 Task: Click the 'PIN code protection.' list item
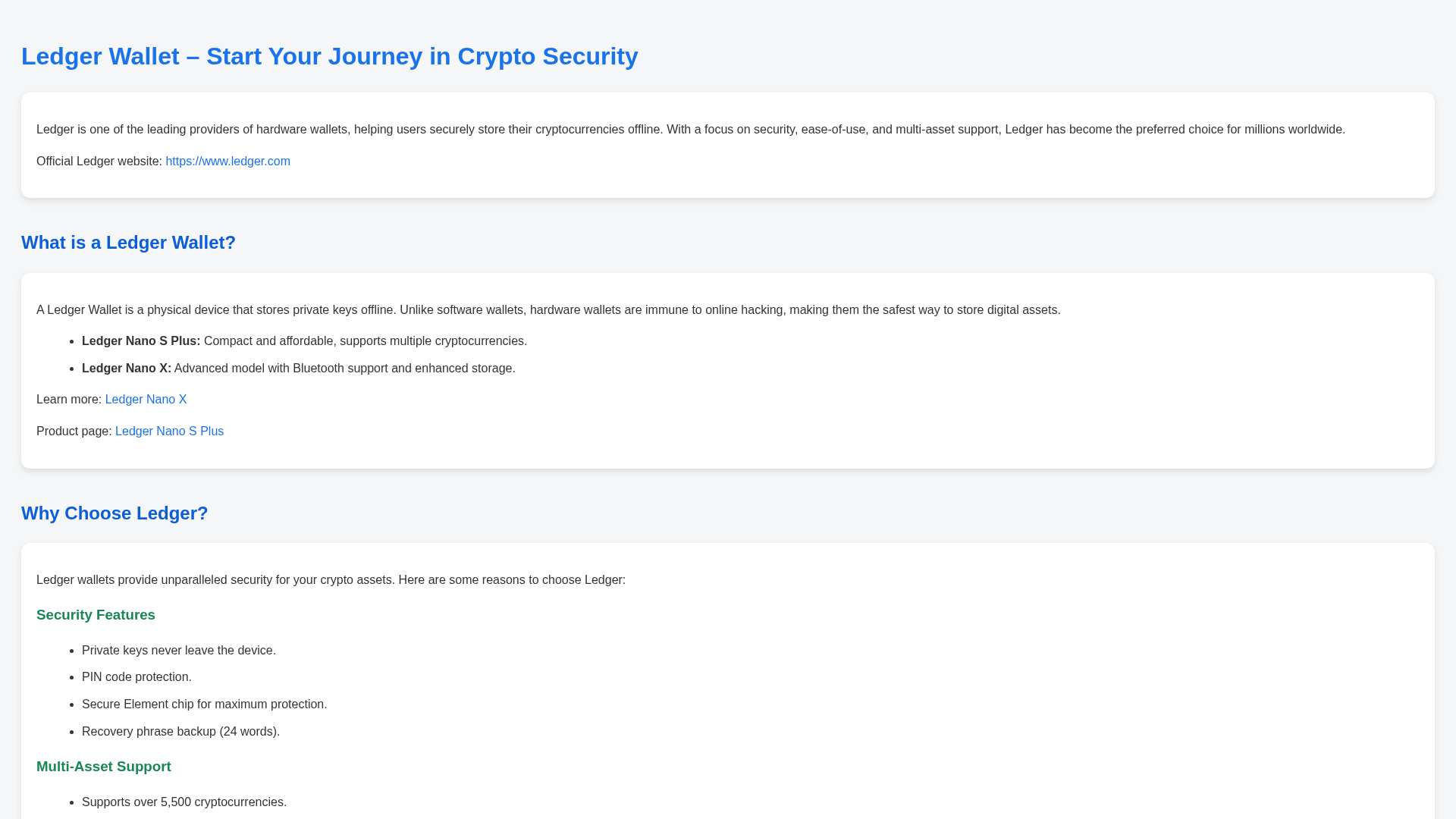136,677
